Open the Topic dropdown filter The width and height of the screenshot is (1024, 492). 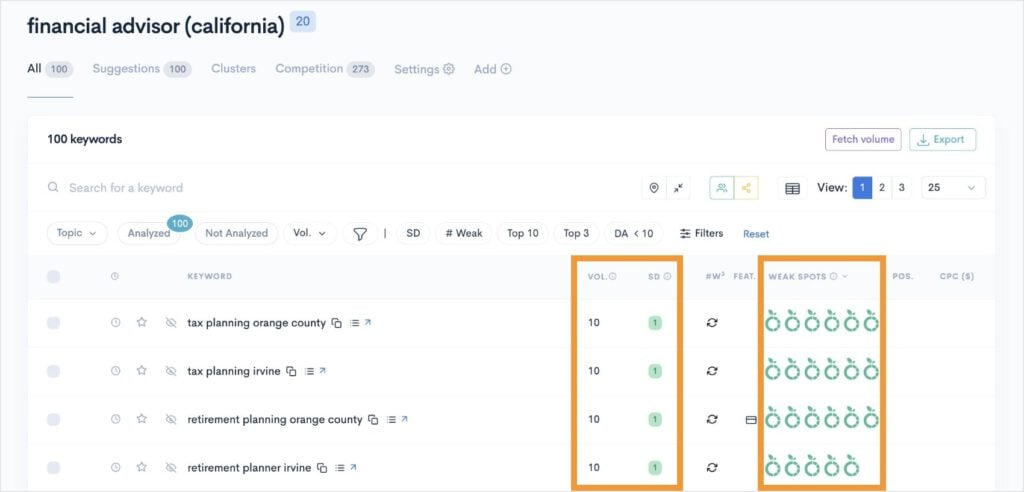pyautogui.click(x=77, y=233)
